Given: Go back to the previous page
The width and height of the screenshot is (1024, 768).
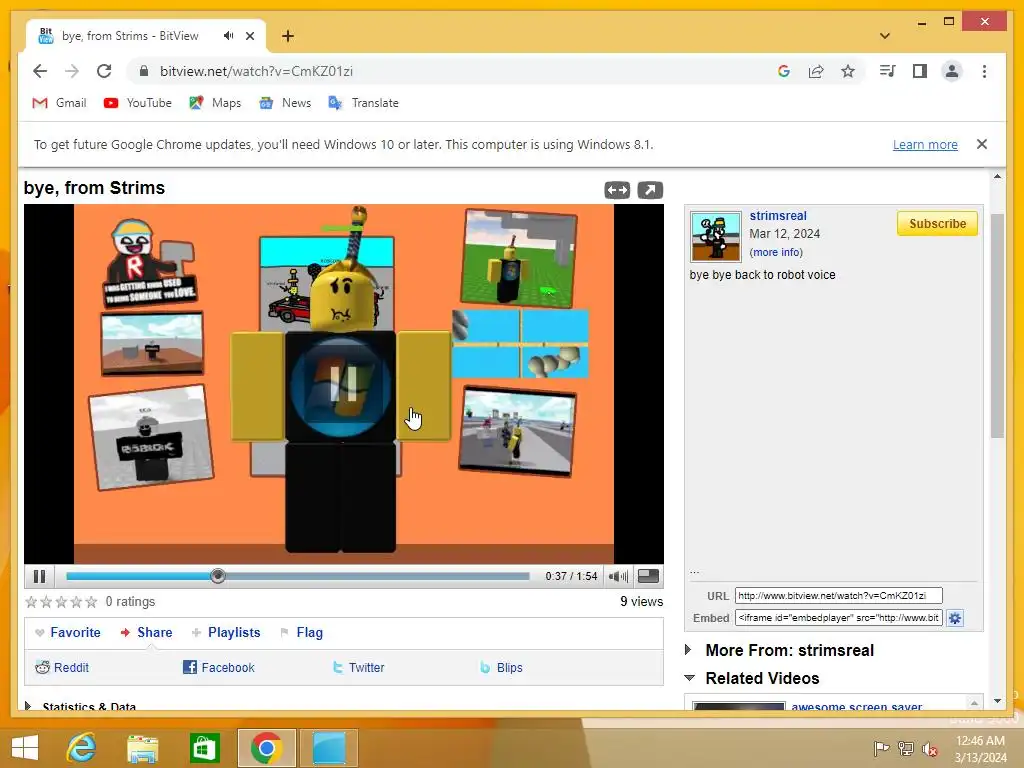Looking at the screenshot, I should coord(40,71).
